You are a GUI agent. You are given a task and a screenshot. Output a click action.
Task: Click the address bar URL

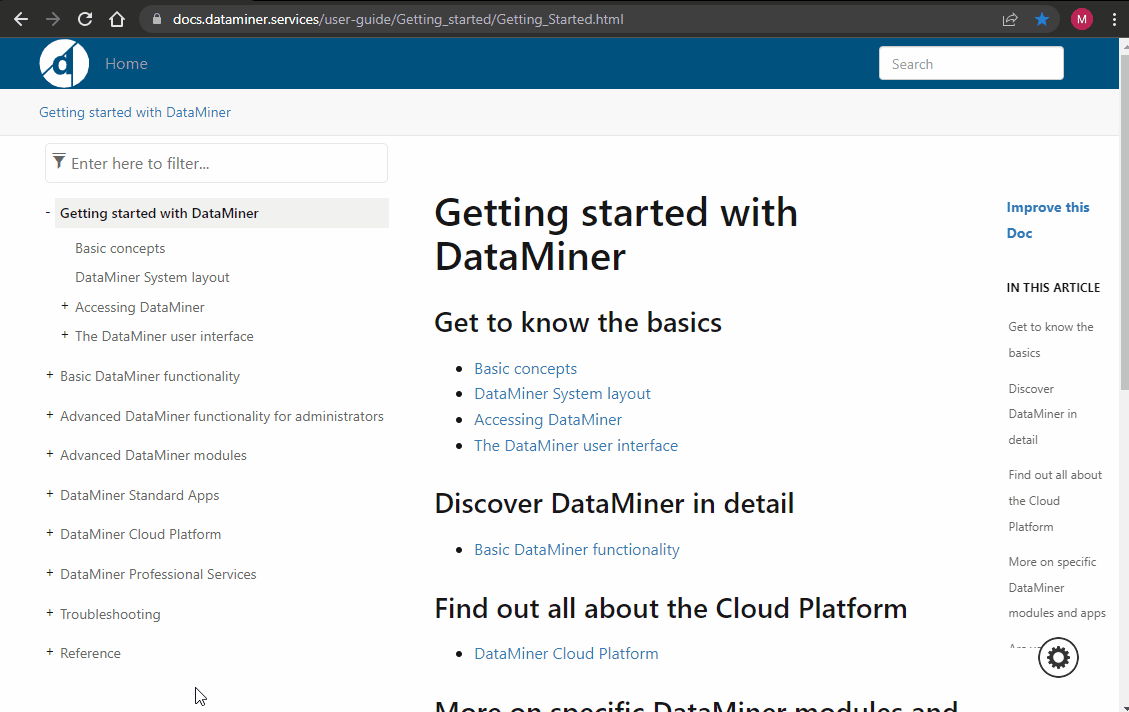pyautogui.click(x=398, y=19)
